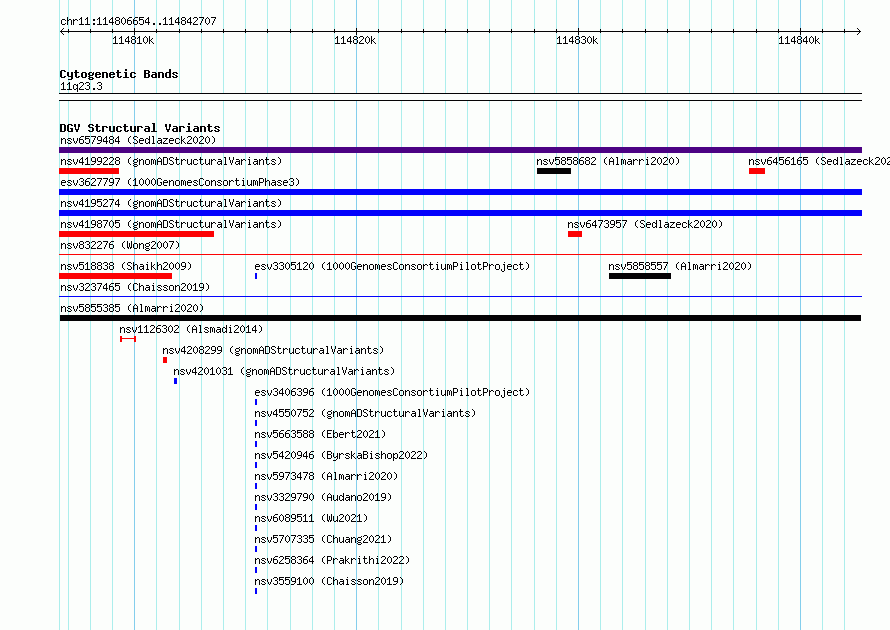Click the red bar under nsv4198705
This screenshot has width=890, height=630.
(136, 234)
